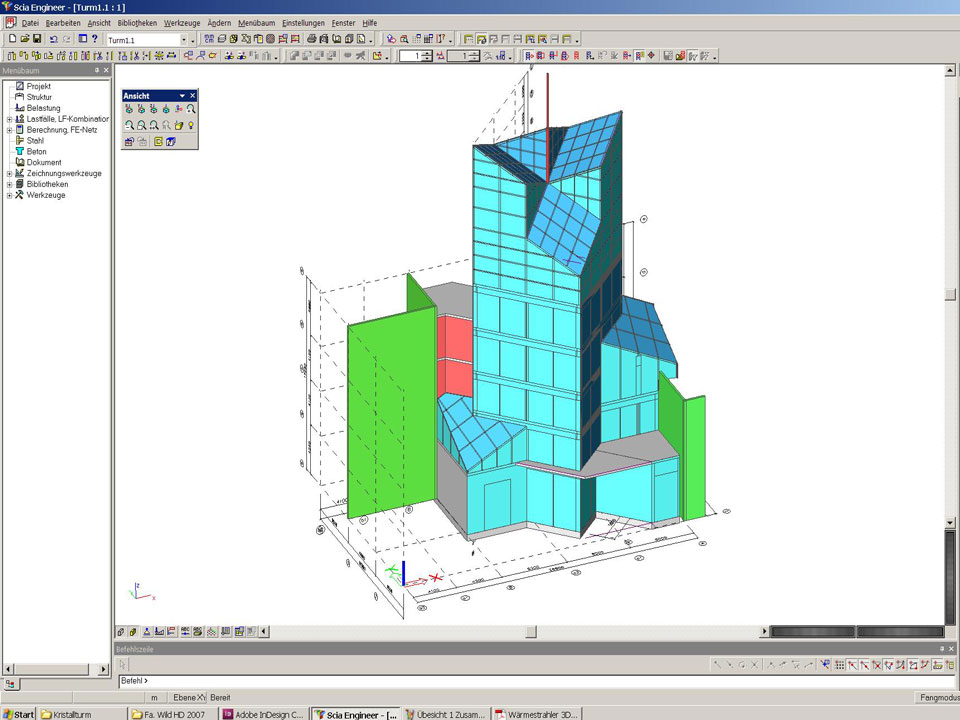This screenshot has height=720, width=960.
Task: Switch to Adobe InDesign in the taskbar
Action: click(x=263, y=714)
